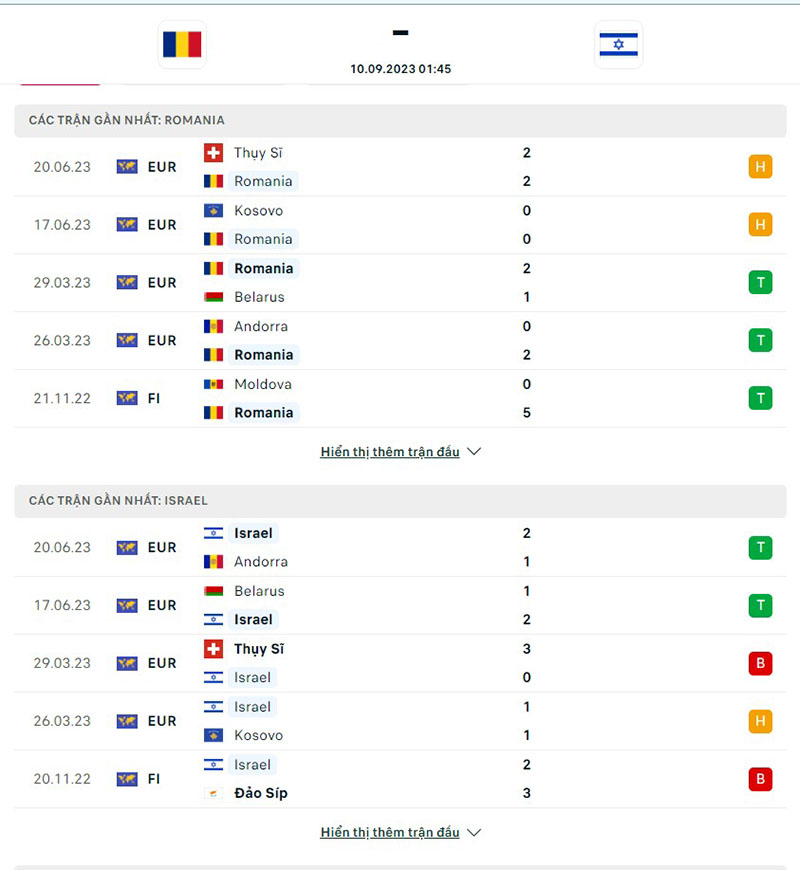Select the 'Các trận gần nhất: Israel' section header
Image resolution: width=800 pixels, height=870 pixels.
118,500
